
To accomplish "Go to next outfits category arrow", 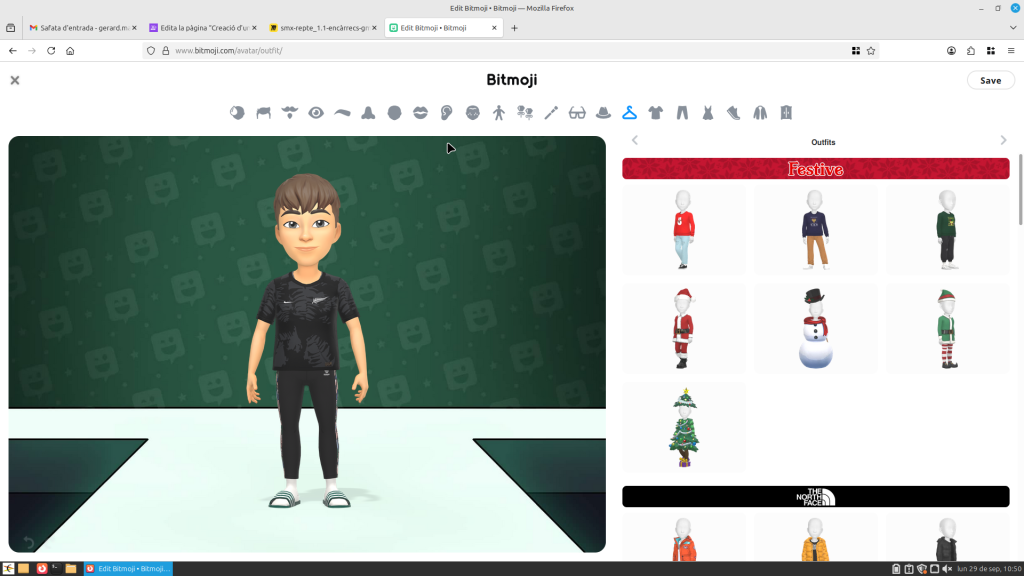I will (1003, 141).
